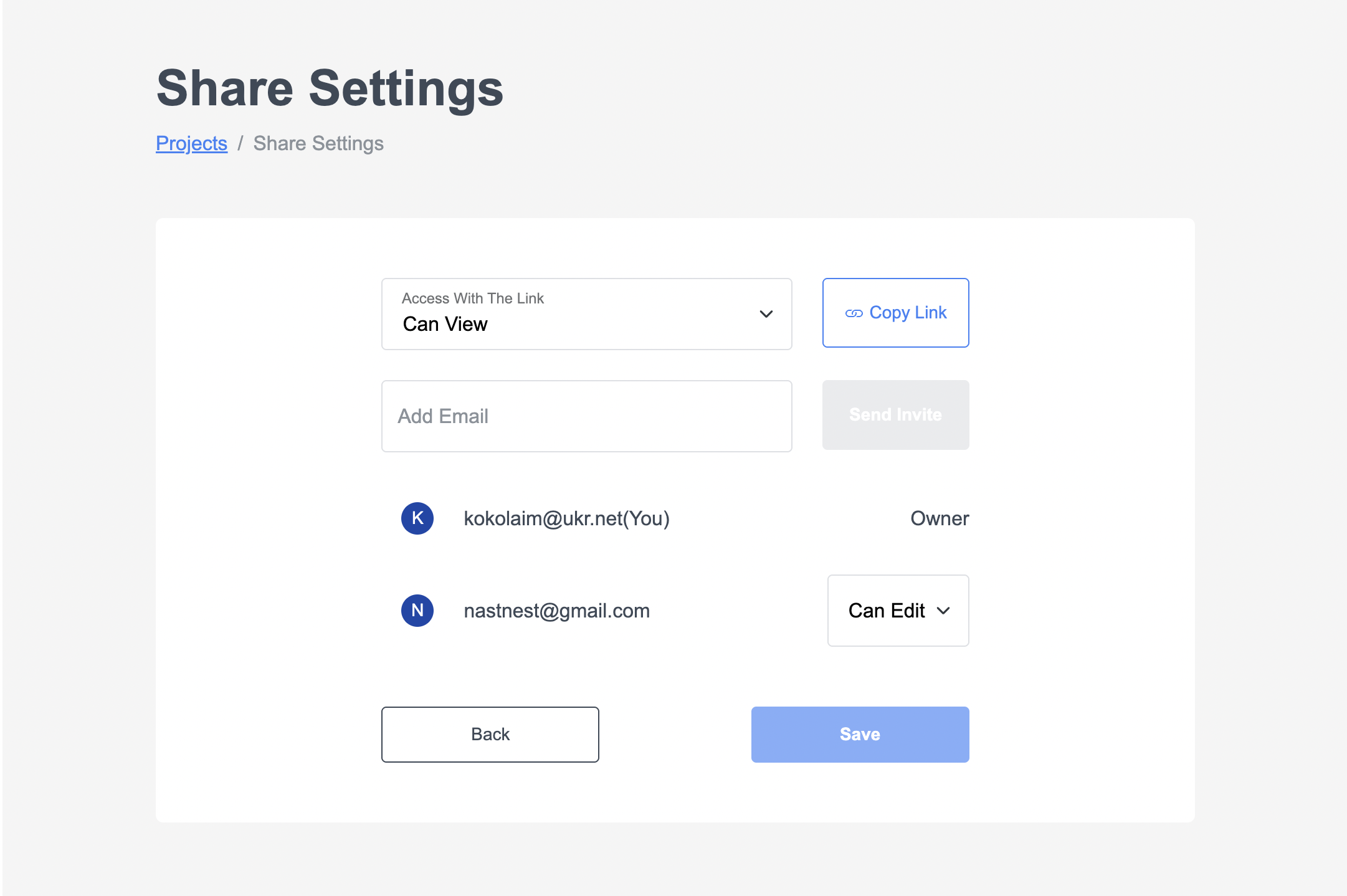The height and width of the screenshot is (896, 1347).
Task: Click the Save button
Action: pyautogui.click(x=860, y=734)
